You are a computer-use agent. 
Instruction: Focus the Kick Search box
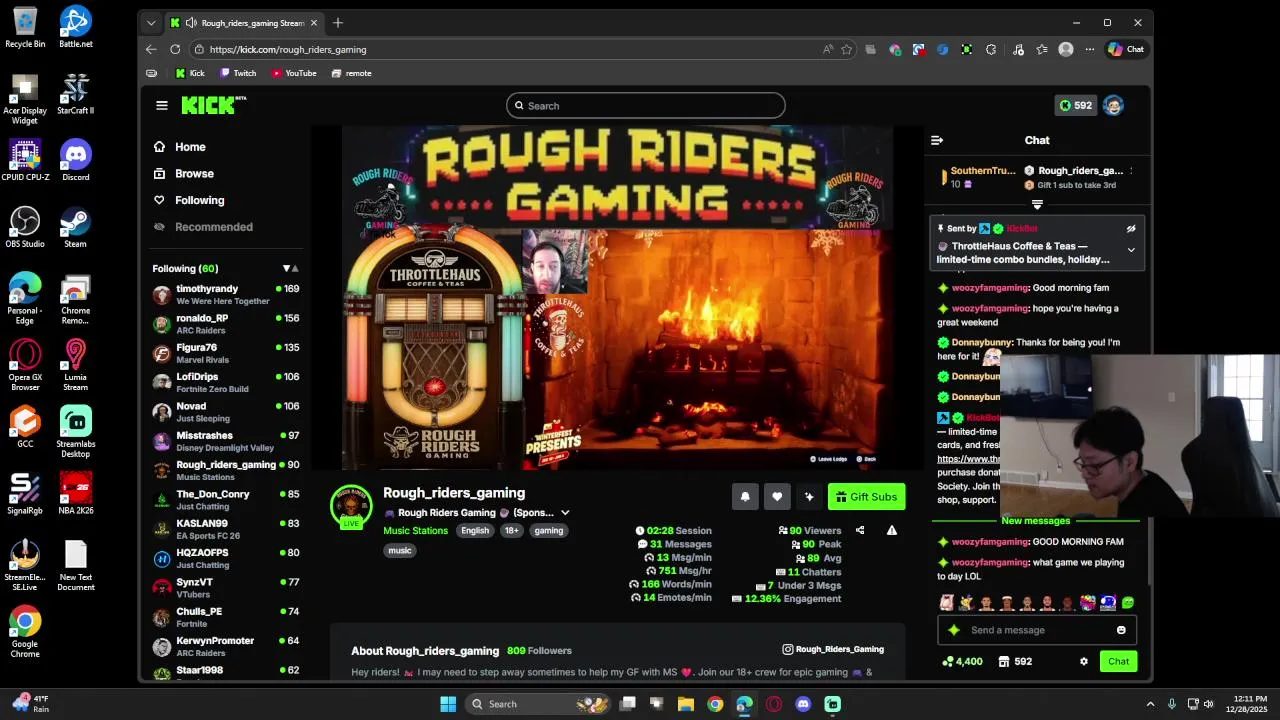(x=646, y=105)
